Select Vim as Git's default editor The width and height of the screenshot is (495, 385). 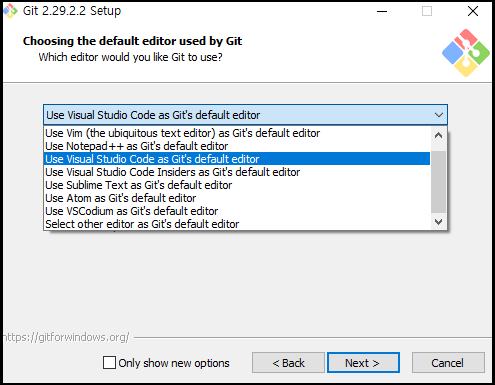[x=237, y=133]
